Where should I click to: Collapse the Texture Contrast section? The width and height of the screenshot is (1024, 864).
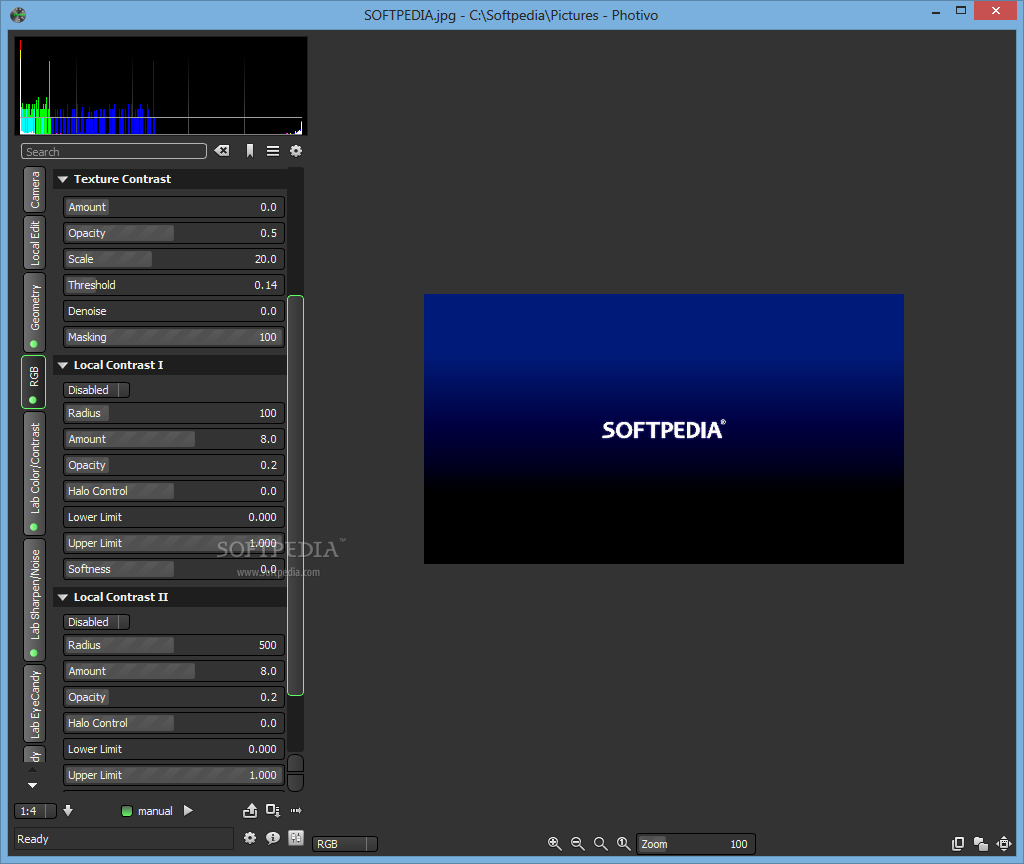63,179
